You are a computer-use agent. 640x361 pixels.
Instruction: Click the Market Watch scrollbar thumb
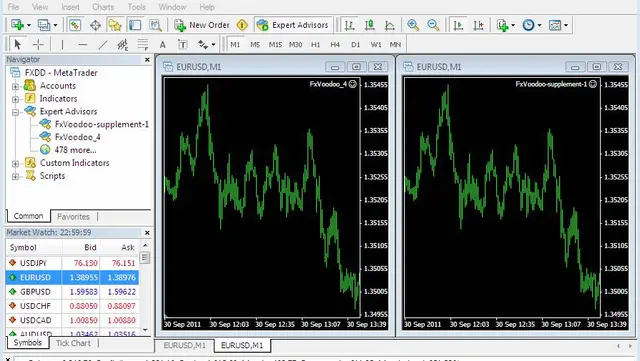click(145, 257)
